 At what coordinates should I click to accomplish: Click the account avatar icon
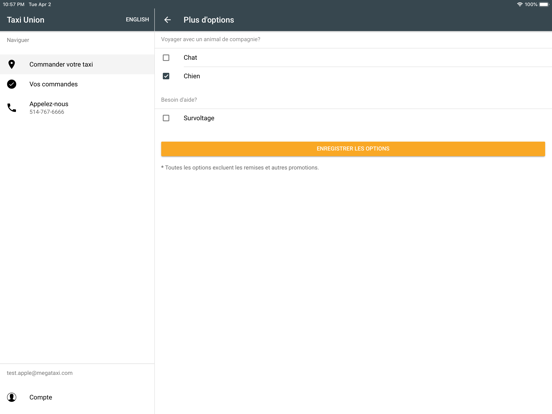click(x=12, y=397)
